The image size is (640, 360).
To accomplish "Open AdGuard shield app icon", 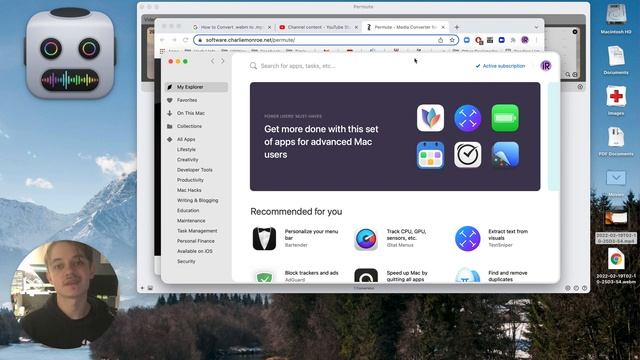I will (x=264, y=276).
